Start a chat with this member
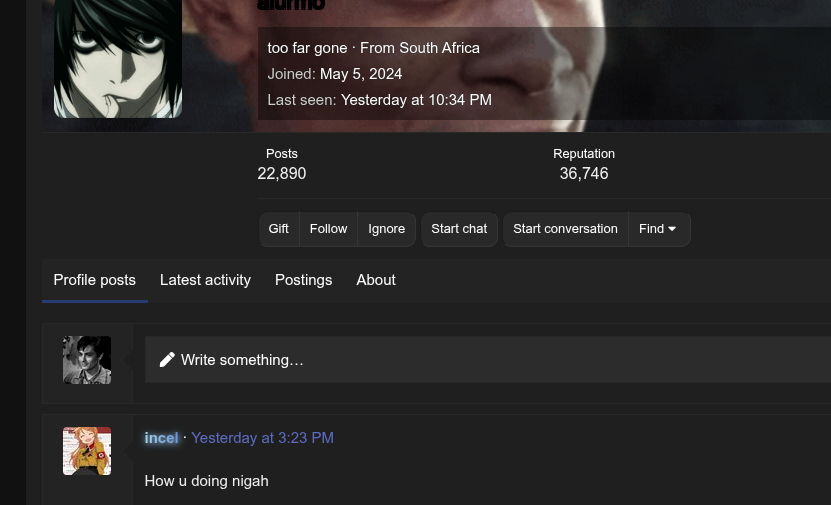 pyautogui.click(x=459, y=229)
